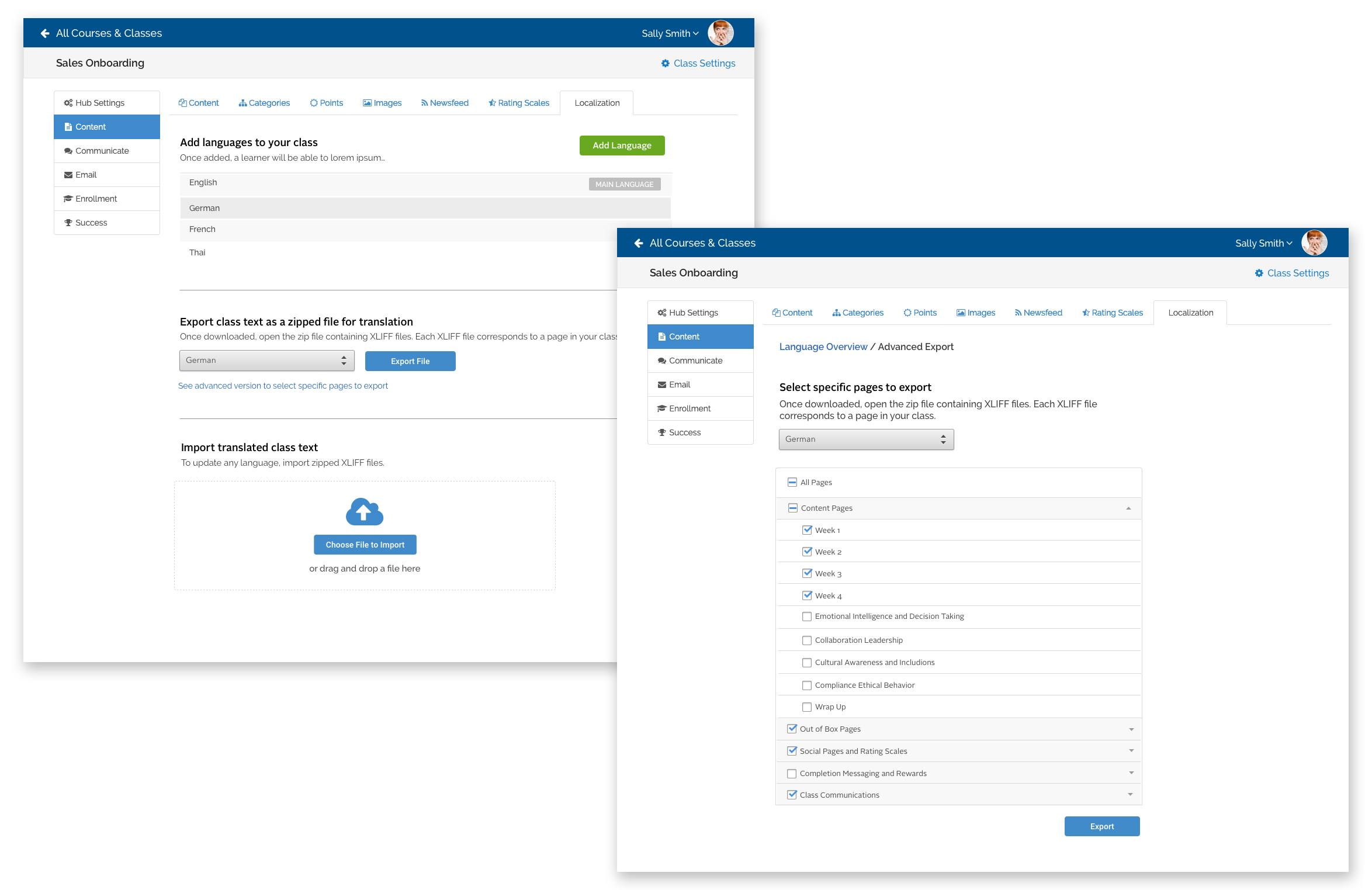Viewport: 1372px width, 890px height.
Task: Collapse the Content Pages section arrow
Action: pos(1128,508)
